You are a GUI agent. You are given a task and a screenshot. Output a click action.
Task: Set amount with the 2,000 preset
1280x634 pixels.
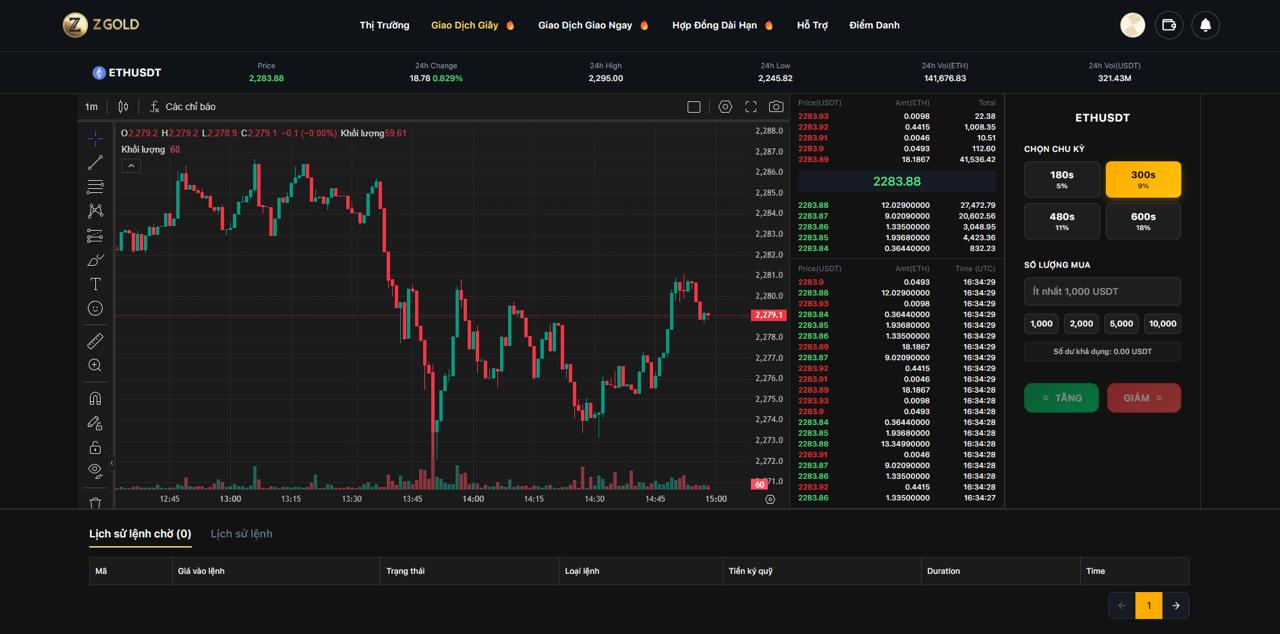[1082, 323]
